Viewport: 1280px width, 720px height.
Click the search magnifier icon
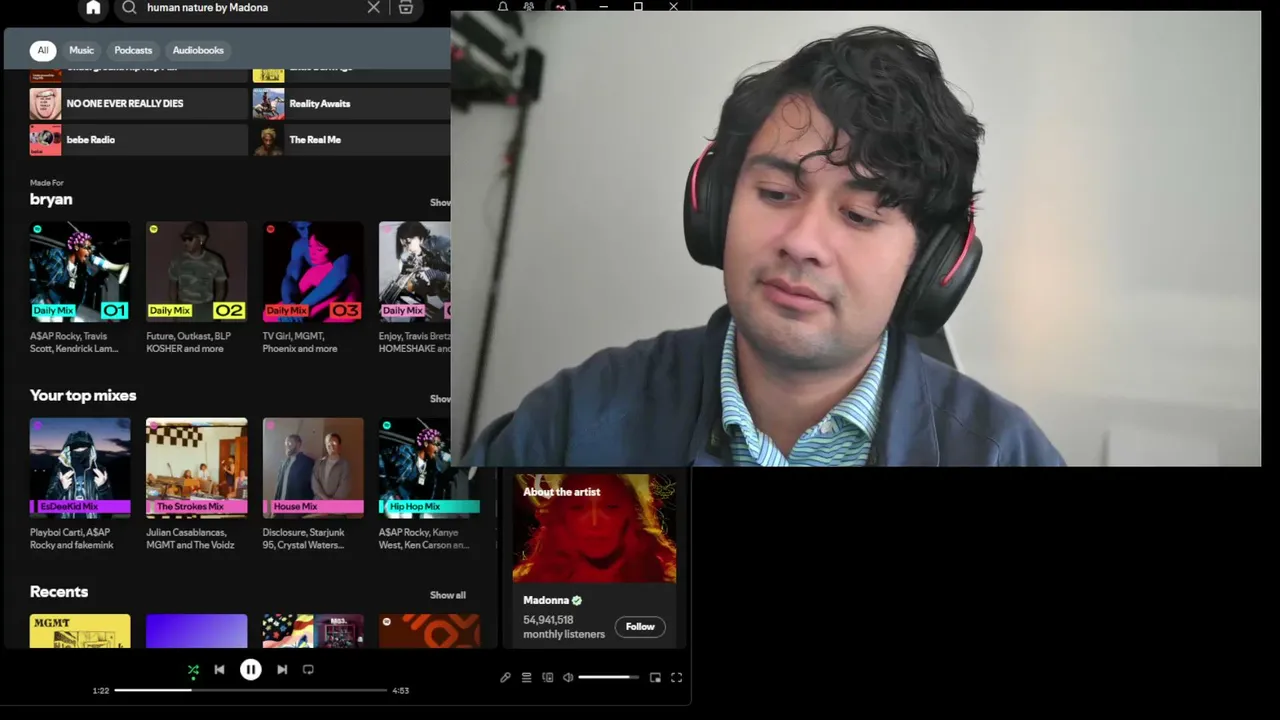point(129,8)
